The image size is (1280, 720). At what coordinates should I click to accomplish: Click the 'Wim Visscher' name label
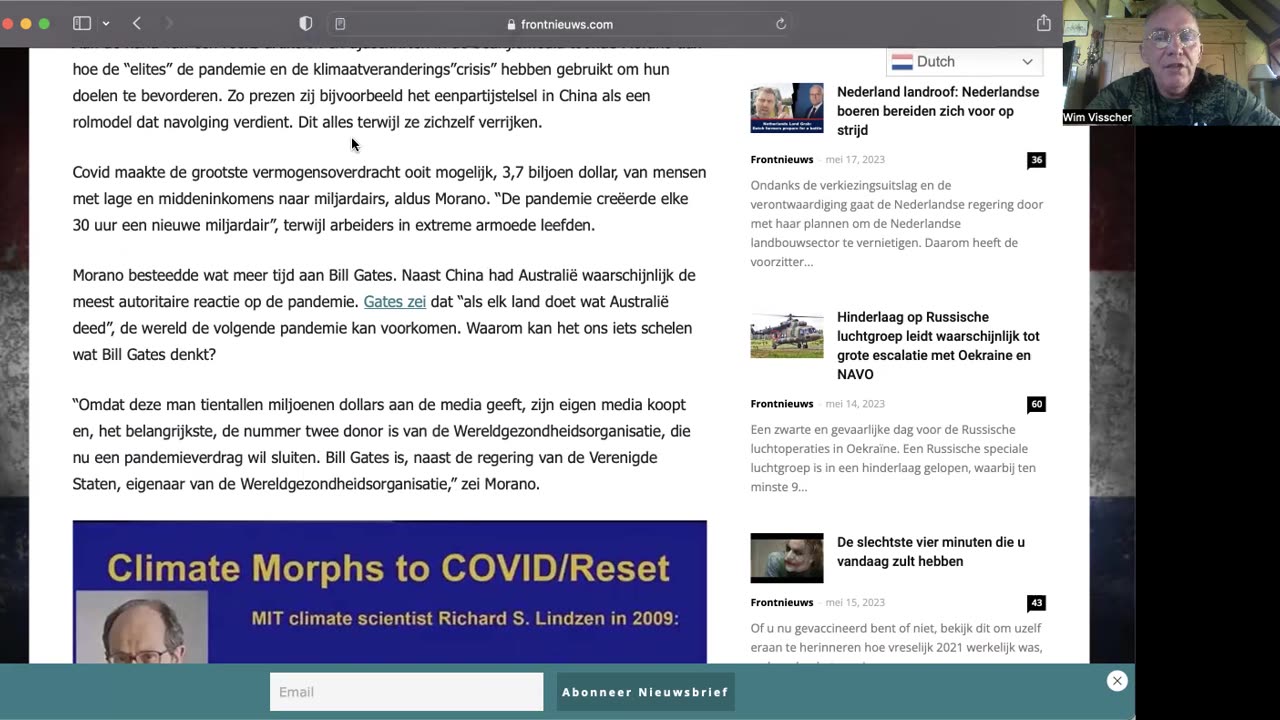pos(1098,118)
